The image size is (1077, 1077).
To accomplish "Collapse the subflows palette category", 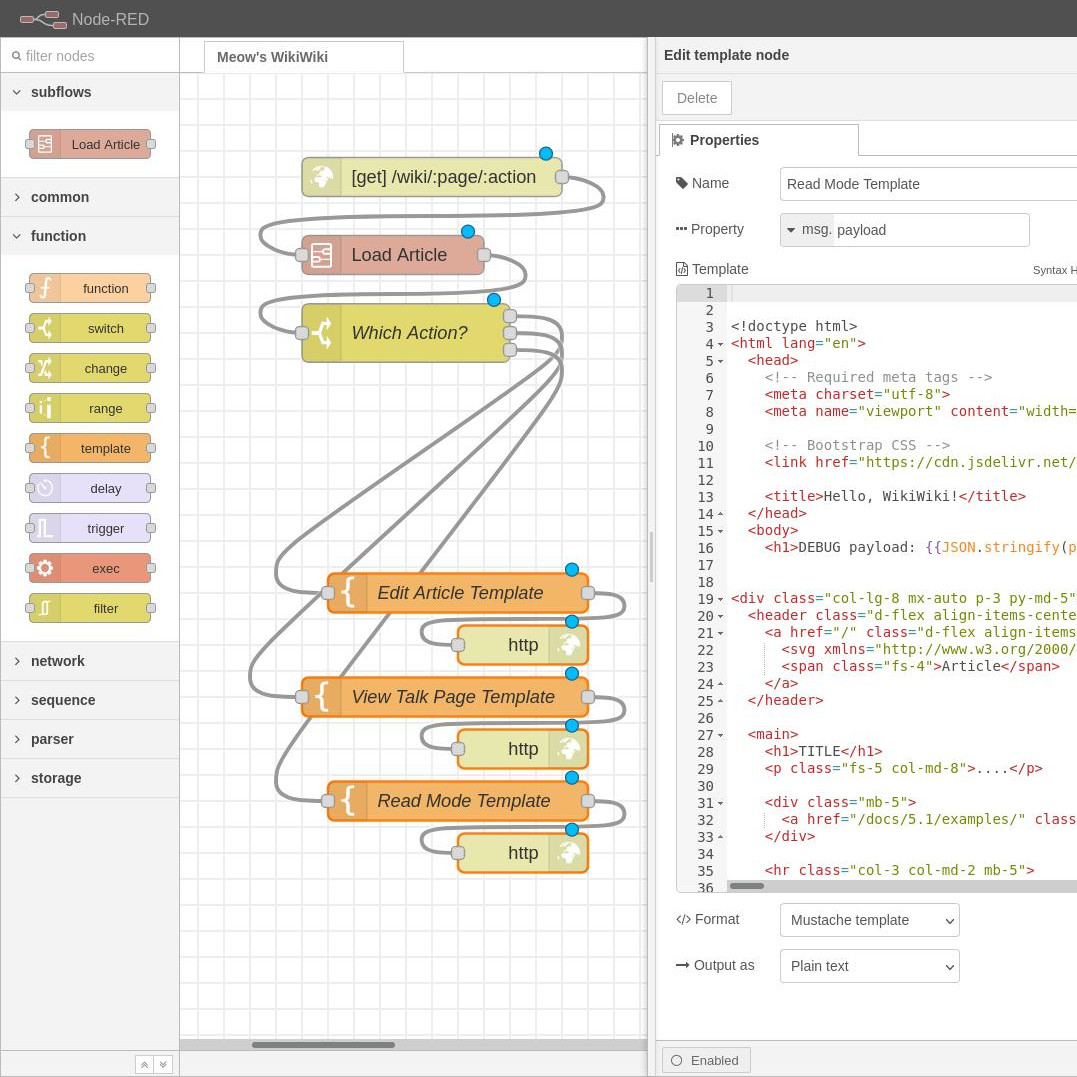I will pos(90,92).
